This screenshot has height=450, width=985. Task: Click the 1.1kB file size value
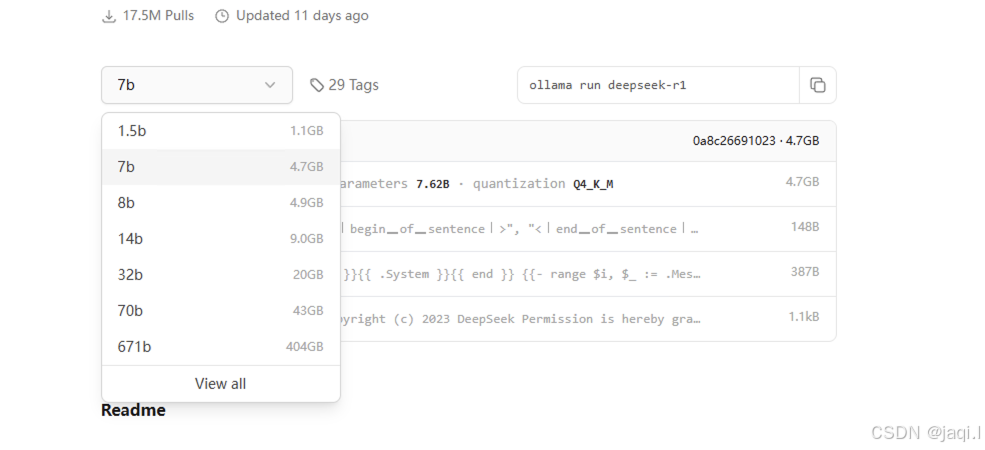804,317
